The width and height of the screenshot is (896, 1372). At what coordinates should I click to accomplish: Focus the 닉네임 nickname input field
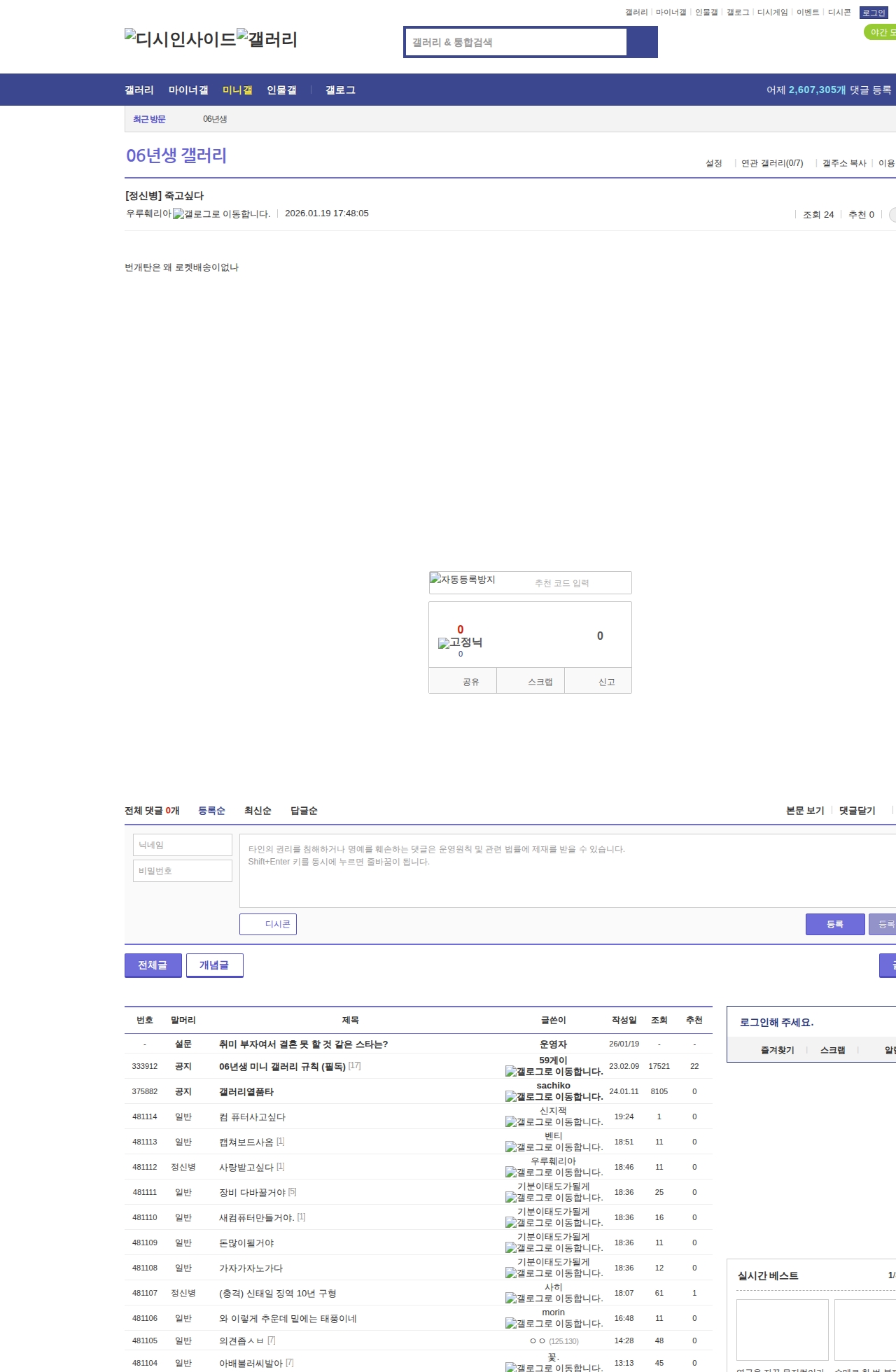point(183,845)
